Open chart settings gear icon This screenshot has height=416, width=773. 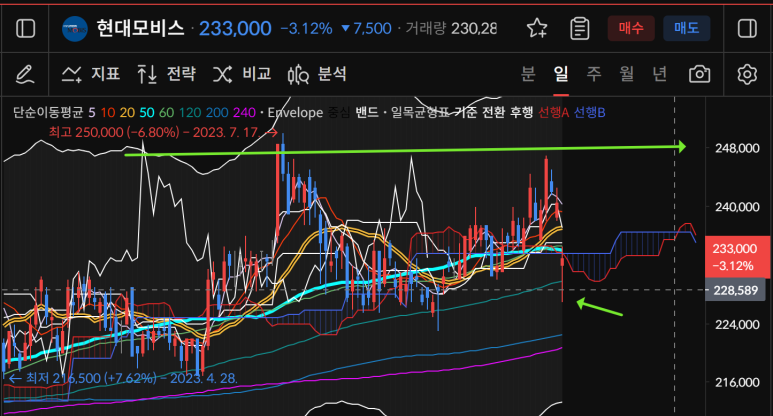point(747,74)
